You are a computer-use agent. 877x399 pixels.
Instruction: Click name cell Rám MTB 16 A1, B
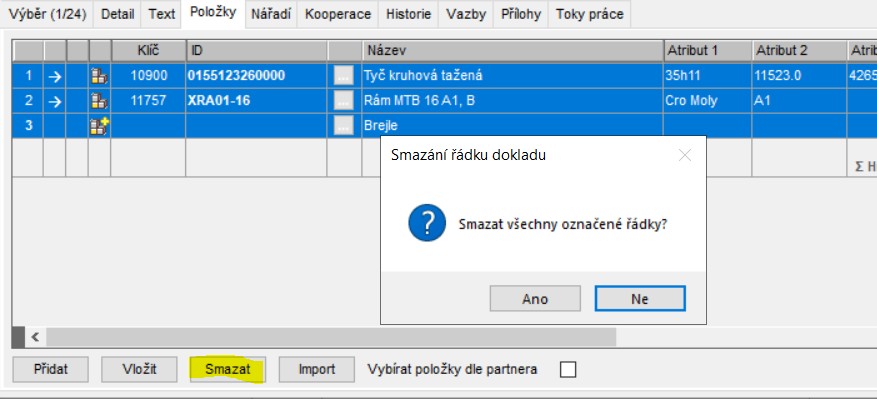pos(513,101)
